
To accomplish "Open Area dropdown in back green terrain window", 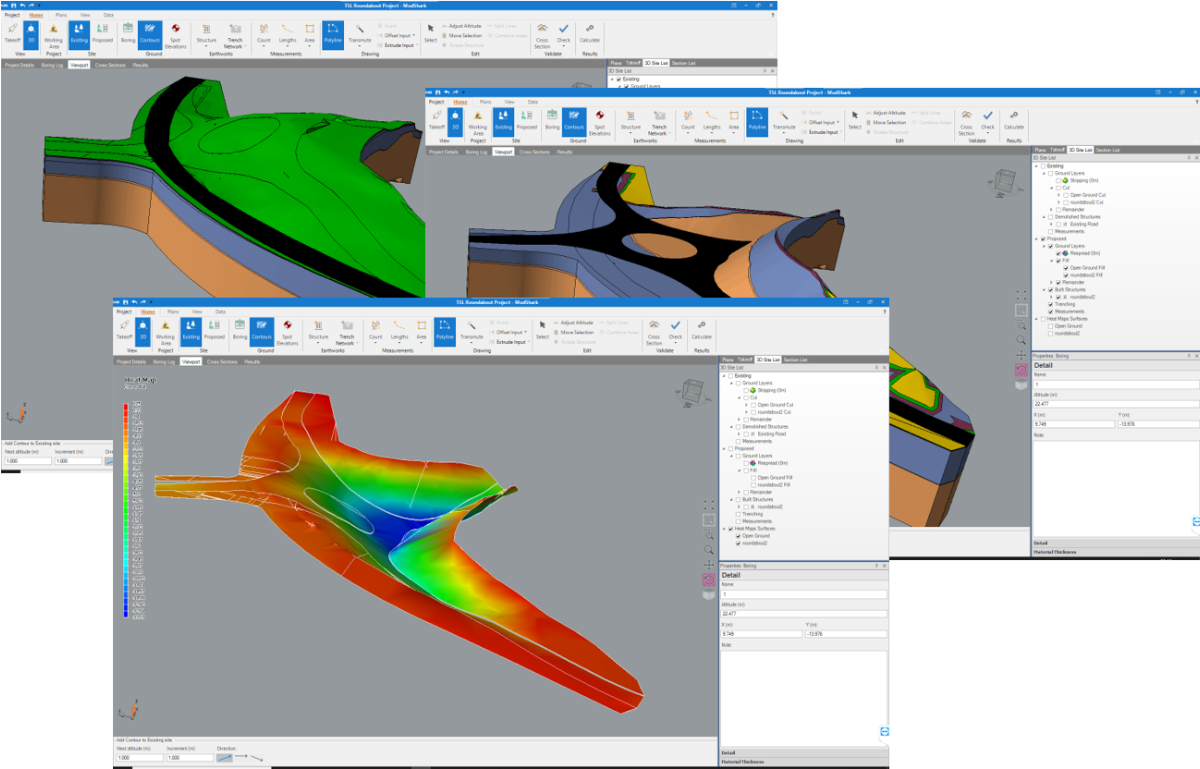I will [310, 33].
